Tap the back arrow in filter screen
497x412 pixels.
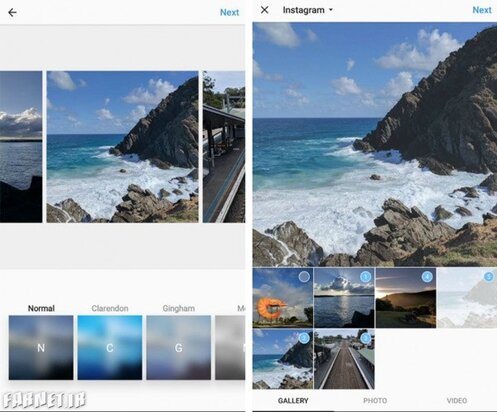(x=12, y=13)
